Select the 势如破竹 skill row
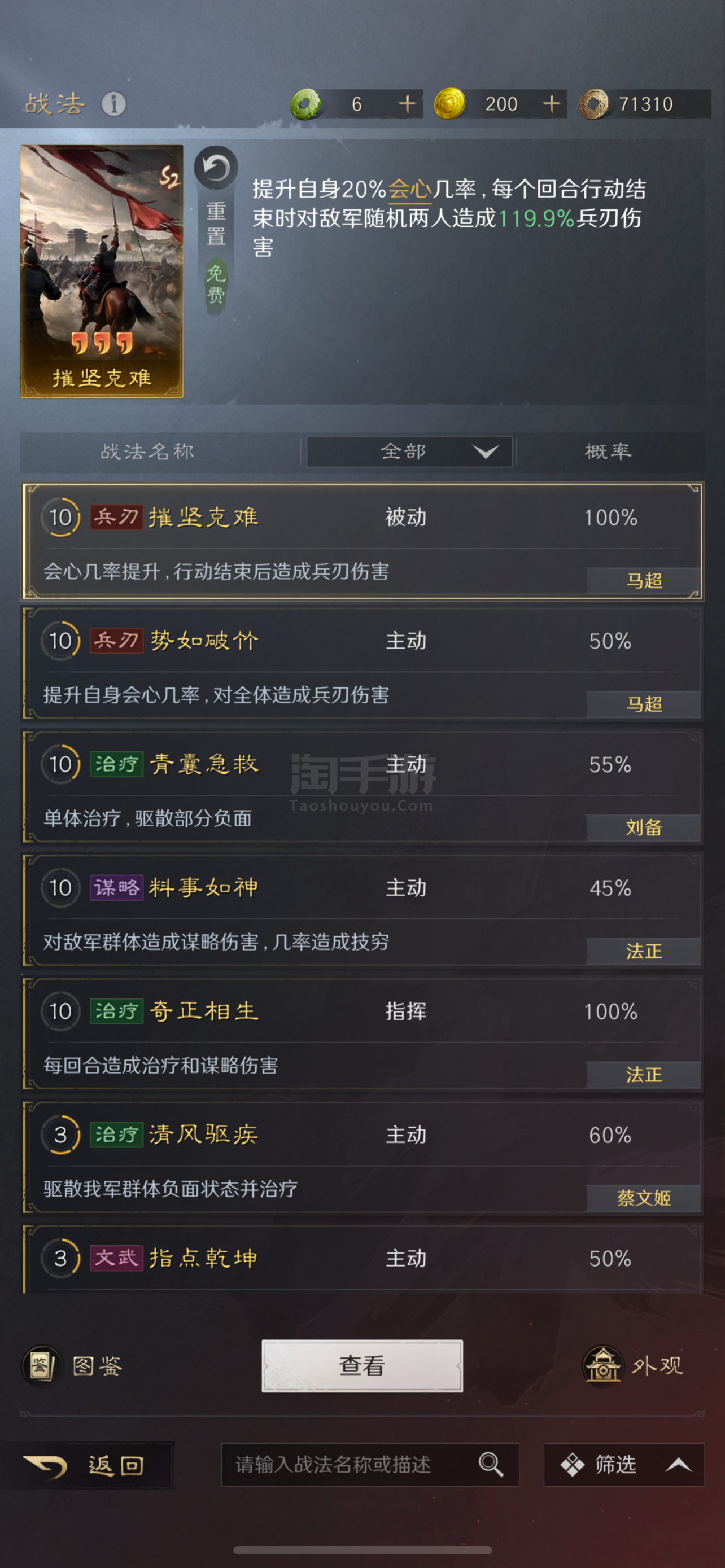The height and width of the screenshot is (1568, 725). point(361,664)
